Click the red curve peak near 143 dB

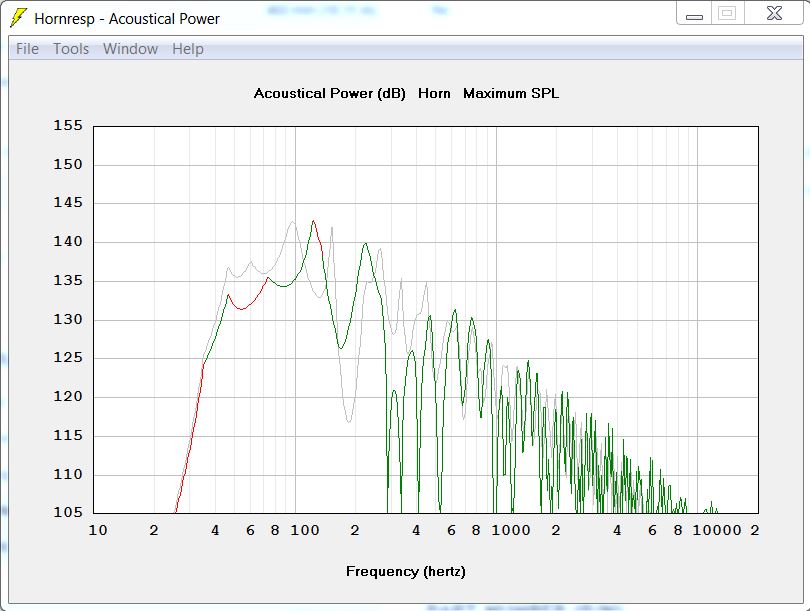click(x=314, y=222)
